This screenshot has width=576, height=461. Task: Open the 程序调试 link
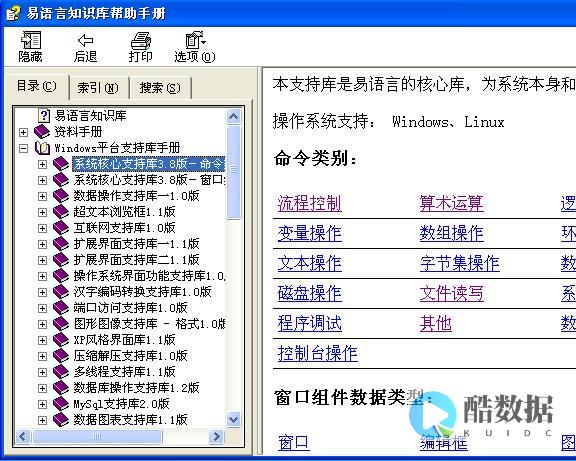coord(309,324)
